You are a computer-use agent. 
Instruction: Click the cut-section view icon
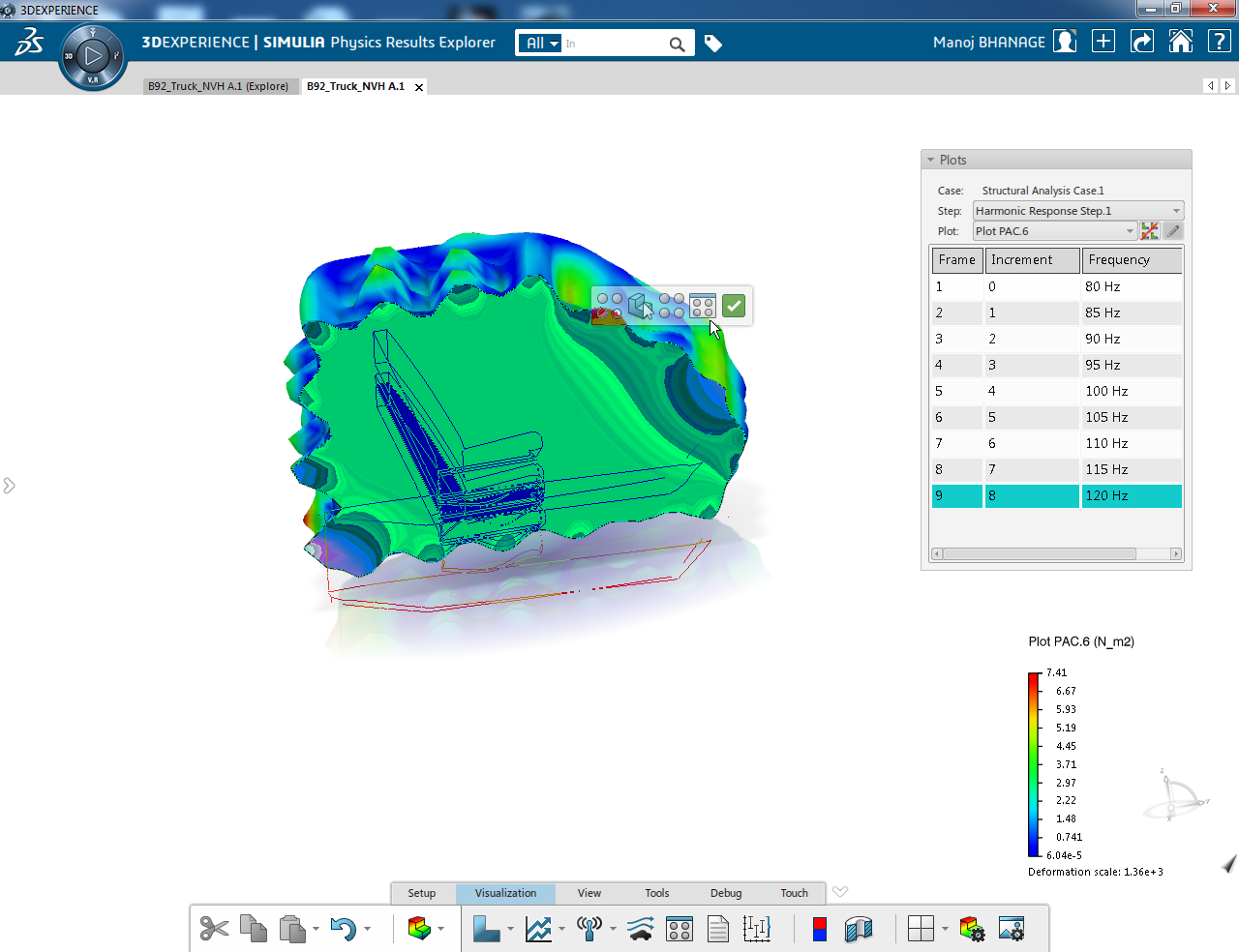tap(859, 929)
